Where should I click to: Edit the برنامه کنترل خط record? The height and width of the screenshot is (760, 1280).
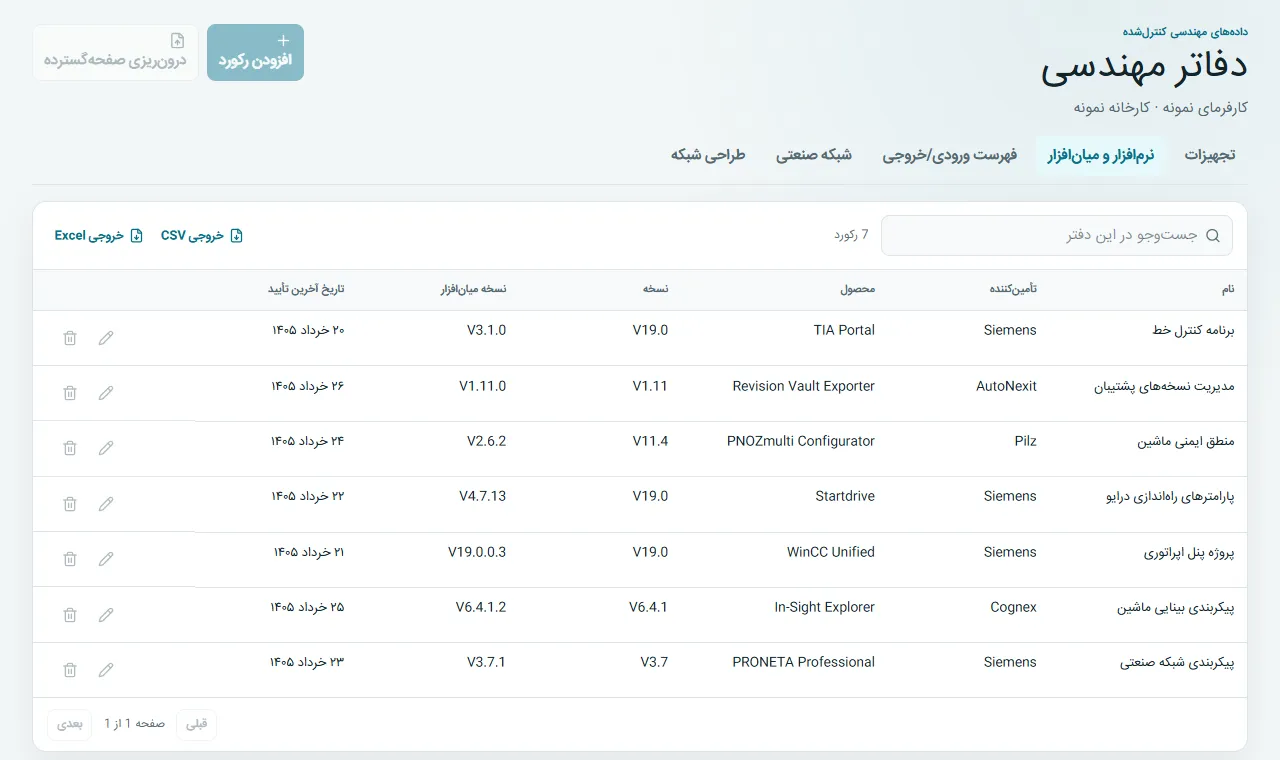point(106,338)
